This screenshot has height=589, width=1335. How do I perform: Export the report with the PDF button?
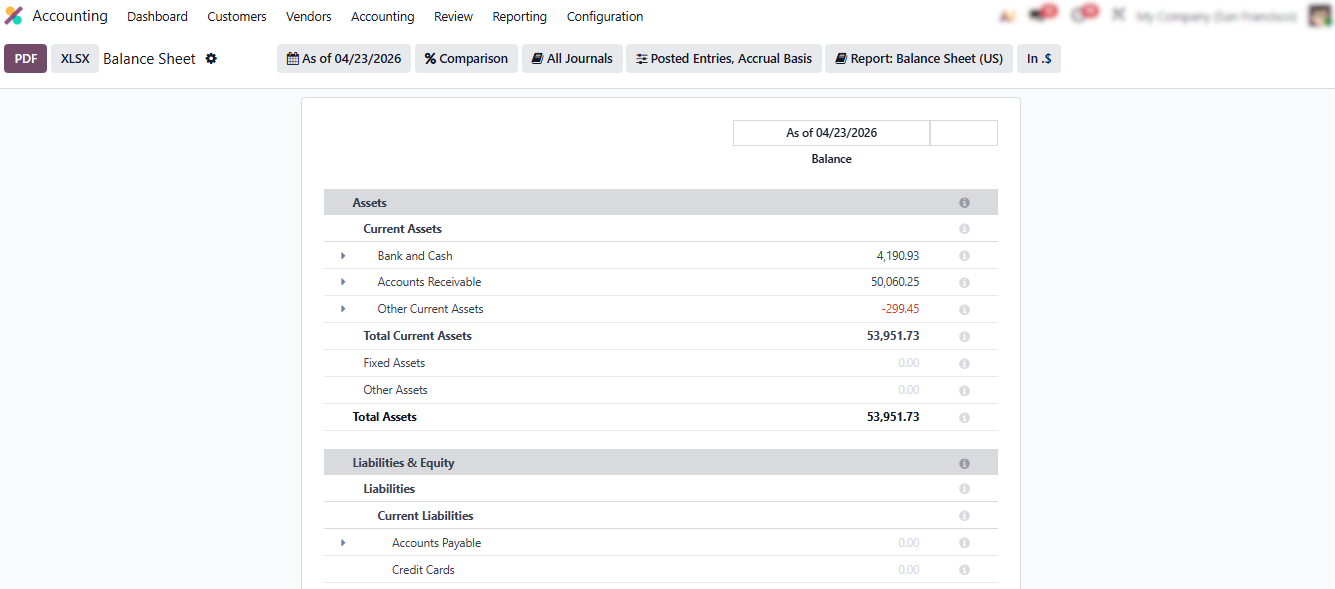[26, 59]
